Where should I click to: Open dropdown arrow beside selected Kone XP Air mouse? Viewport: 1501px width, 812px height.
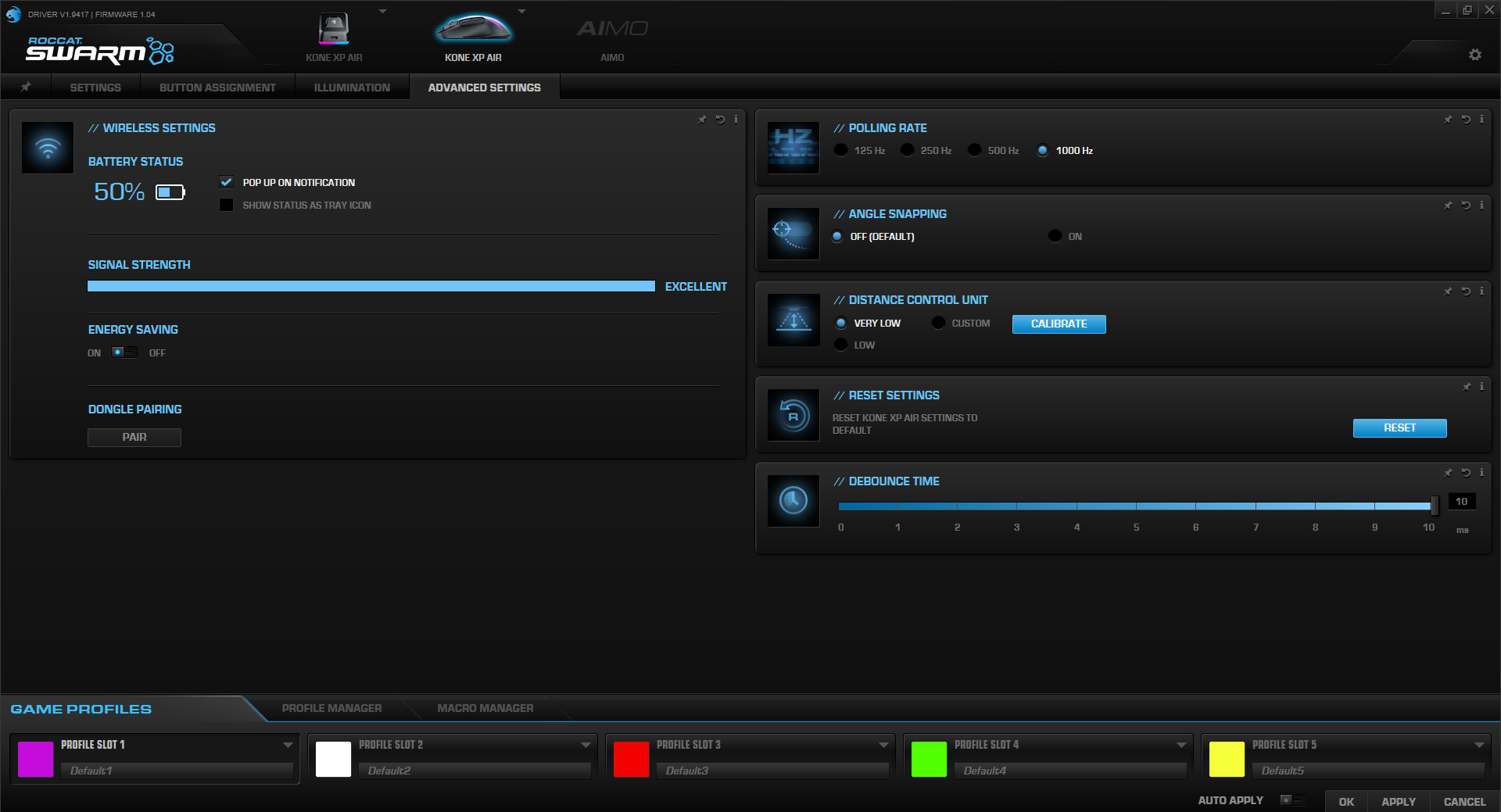tap(521, 12)
